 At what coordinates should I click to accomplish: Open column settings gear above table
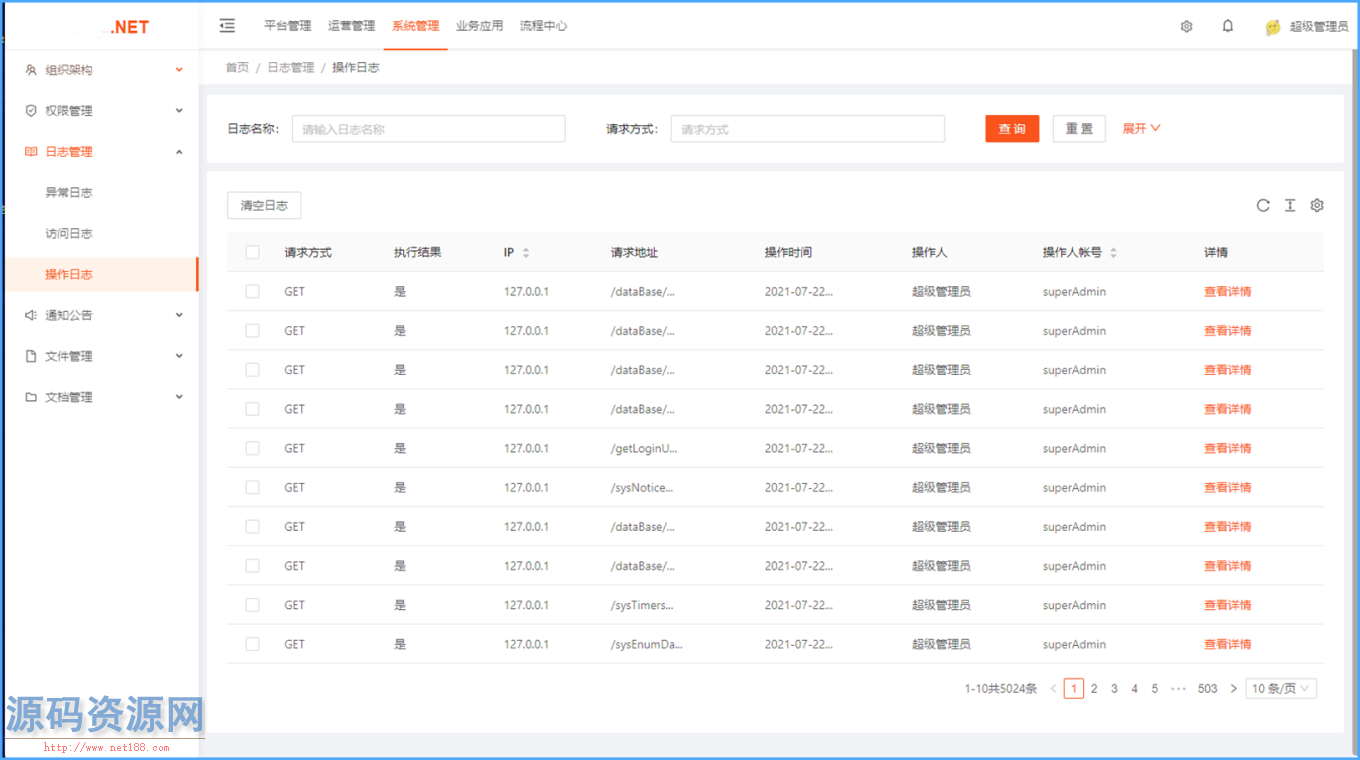pos(1317,205)
